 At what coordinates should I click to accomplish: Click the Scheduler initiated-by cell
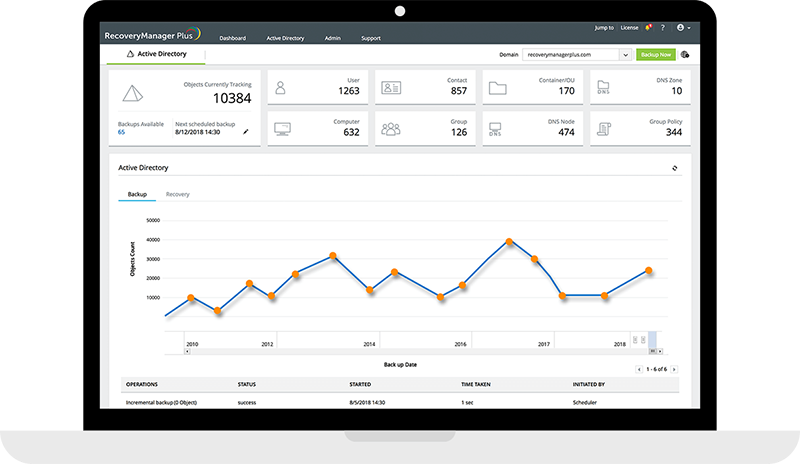[585, 402]
